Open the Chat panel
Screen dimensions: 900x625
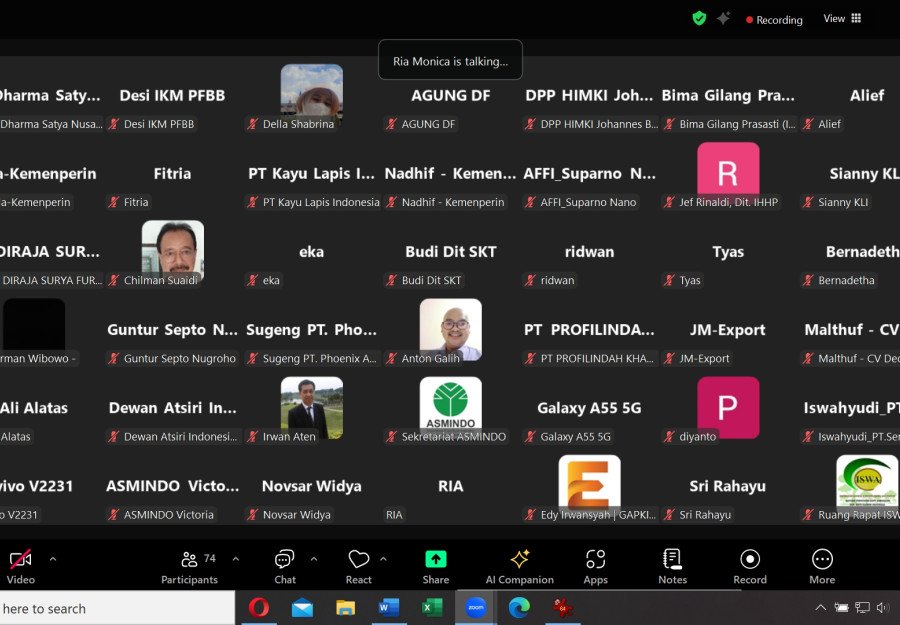tap(285, 565)
